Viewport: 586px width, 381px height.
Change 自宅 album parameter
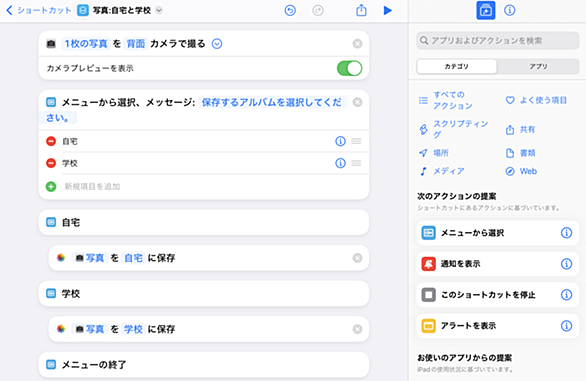[133, 258]
